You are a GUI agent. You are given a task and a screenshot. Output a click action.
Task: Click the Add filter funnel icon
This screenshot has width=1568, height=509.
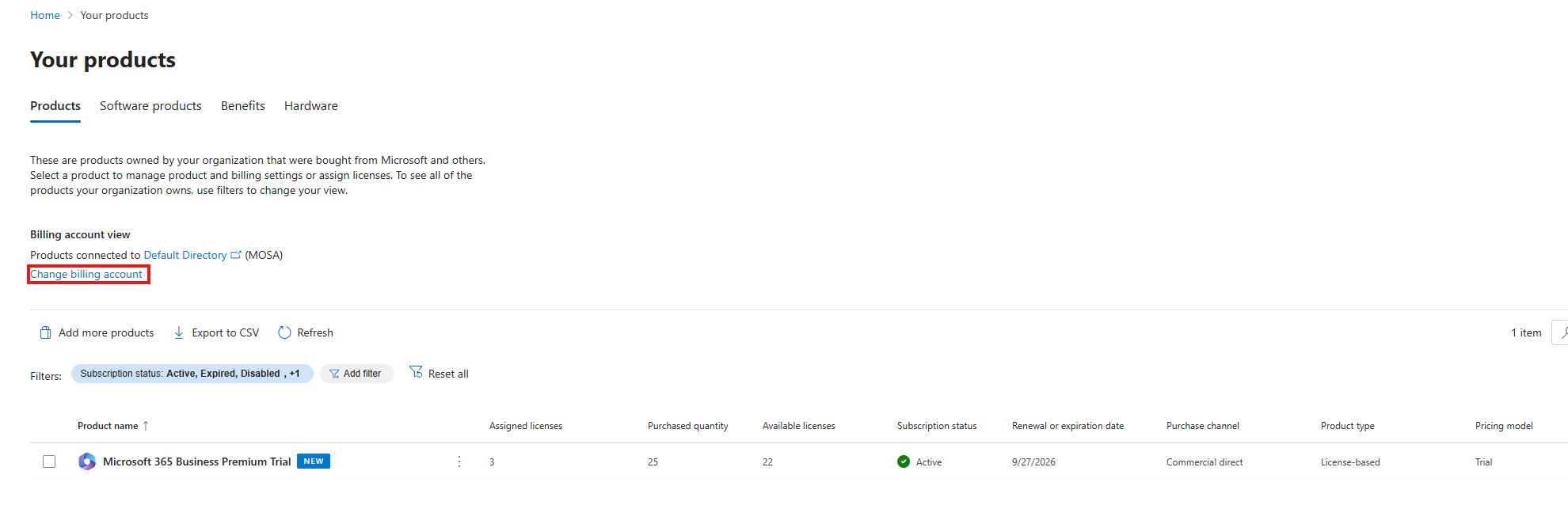[x=334, y=374]
